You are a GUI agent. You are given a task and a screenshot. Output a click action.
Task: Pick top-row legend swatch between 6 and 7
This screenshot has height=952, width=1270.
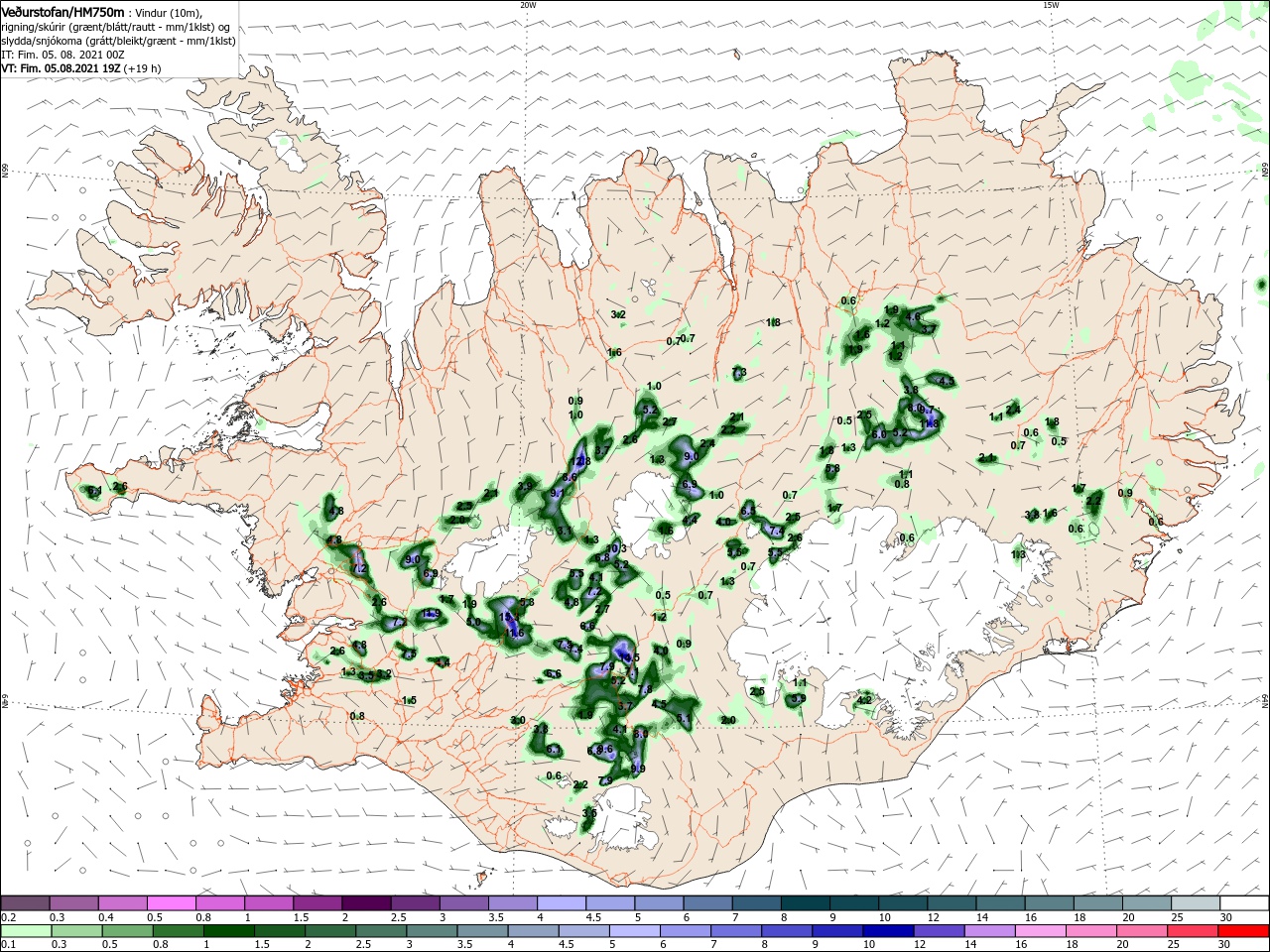707,902
